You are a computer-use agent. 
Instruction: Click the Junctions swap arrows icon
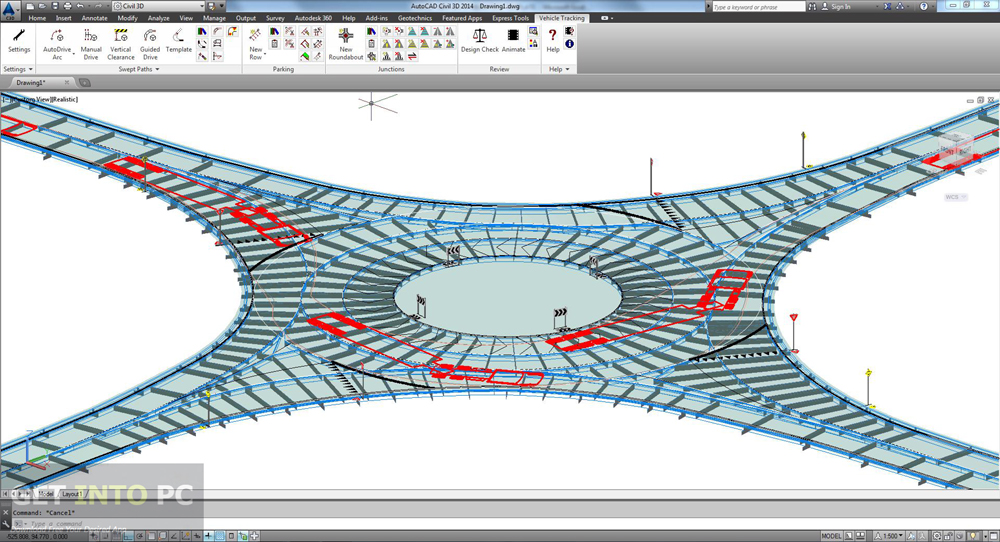tap(412, 57)
